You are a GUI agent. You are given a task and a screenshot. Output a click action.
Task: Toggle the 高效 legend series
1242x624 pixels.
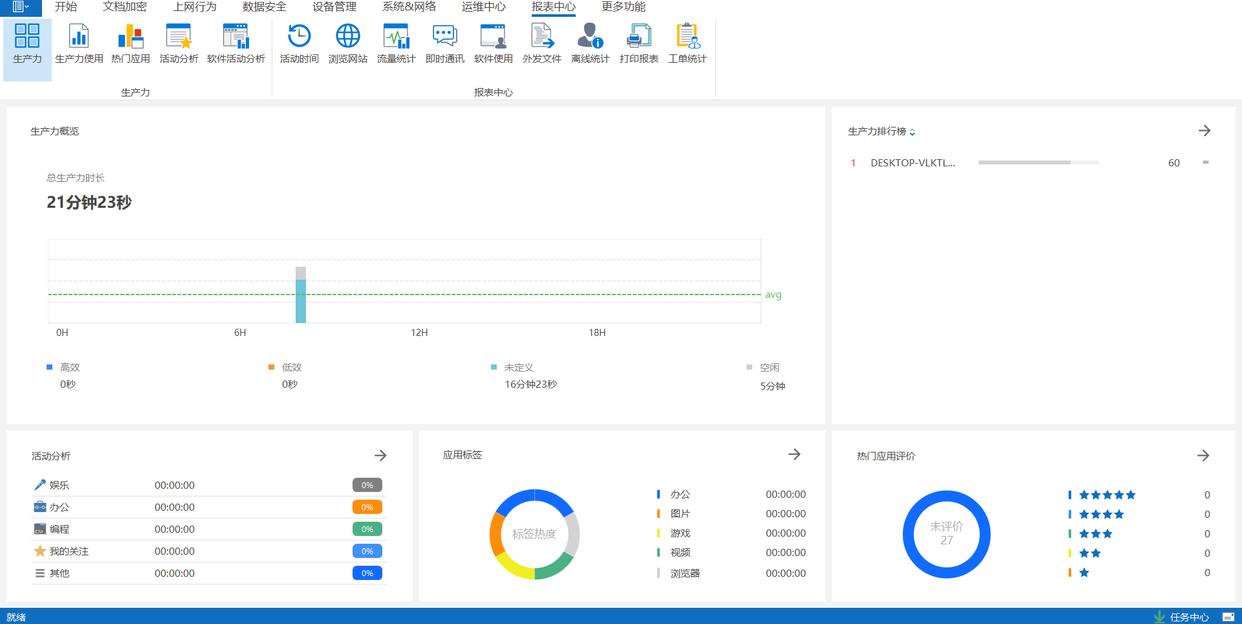pos(63,368)
